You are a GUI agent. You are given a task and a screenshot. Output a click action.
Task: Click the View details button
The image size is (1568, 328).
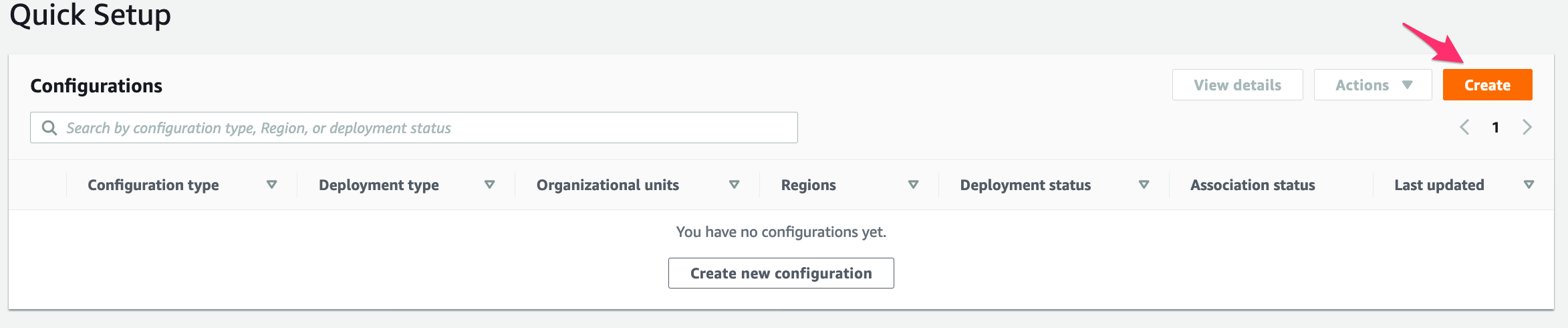[x=1237, y=85]
